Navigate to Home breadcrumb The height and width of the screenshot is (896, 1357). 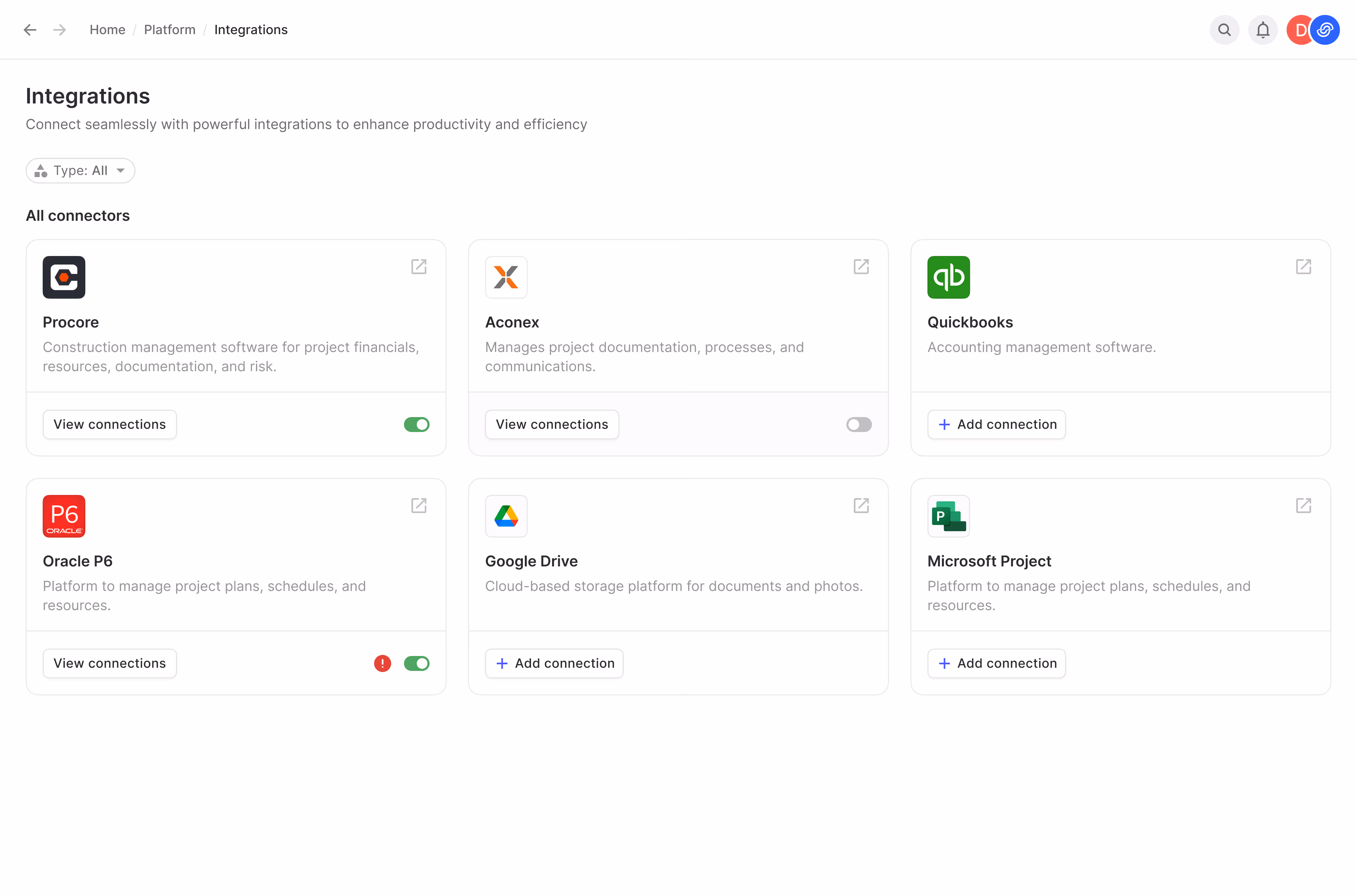coord(107,30)
